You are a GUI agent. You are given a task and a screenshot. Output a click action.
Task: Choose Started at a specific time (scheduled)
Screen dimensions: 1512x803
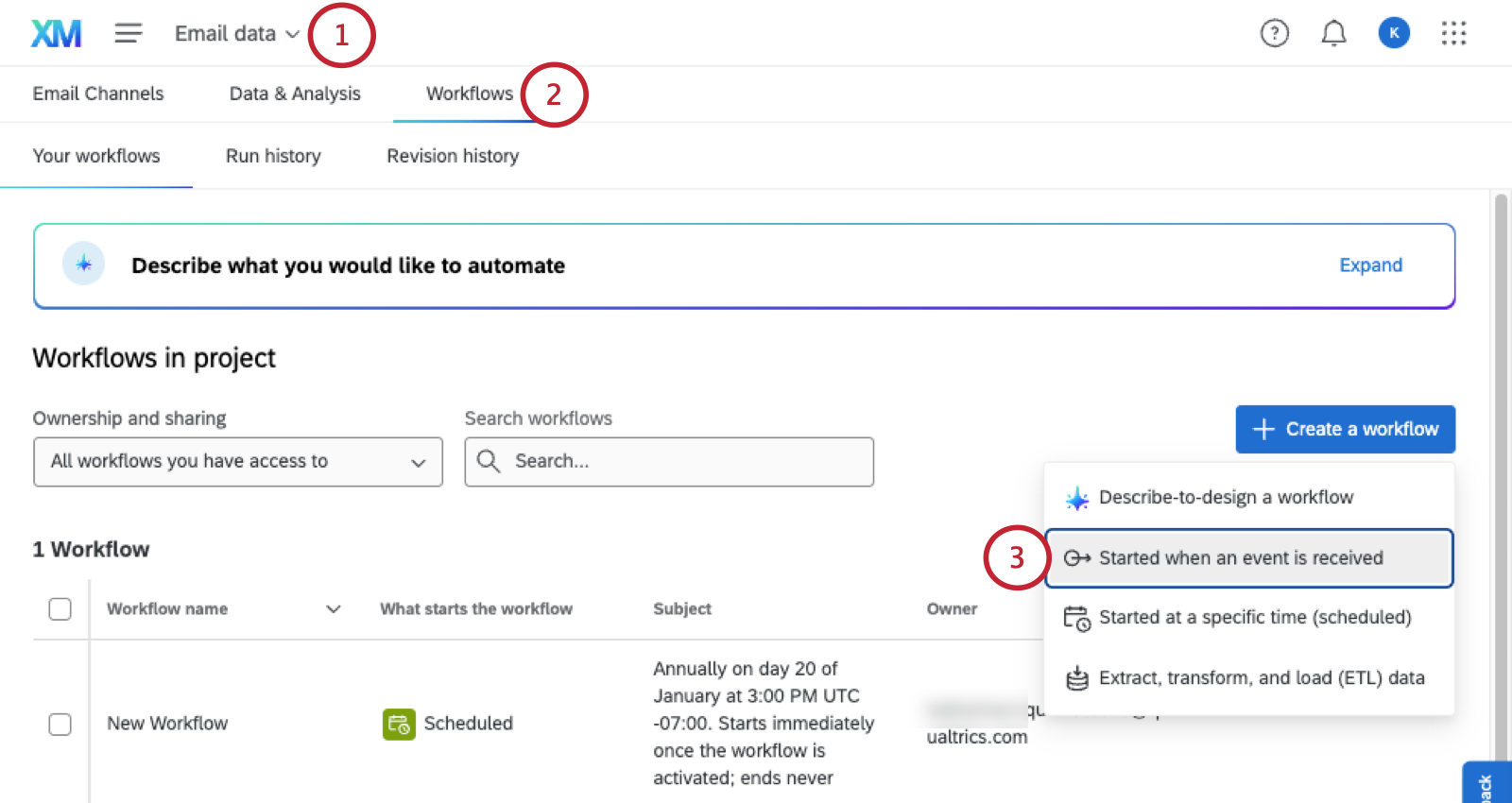(1249, 618)
